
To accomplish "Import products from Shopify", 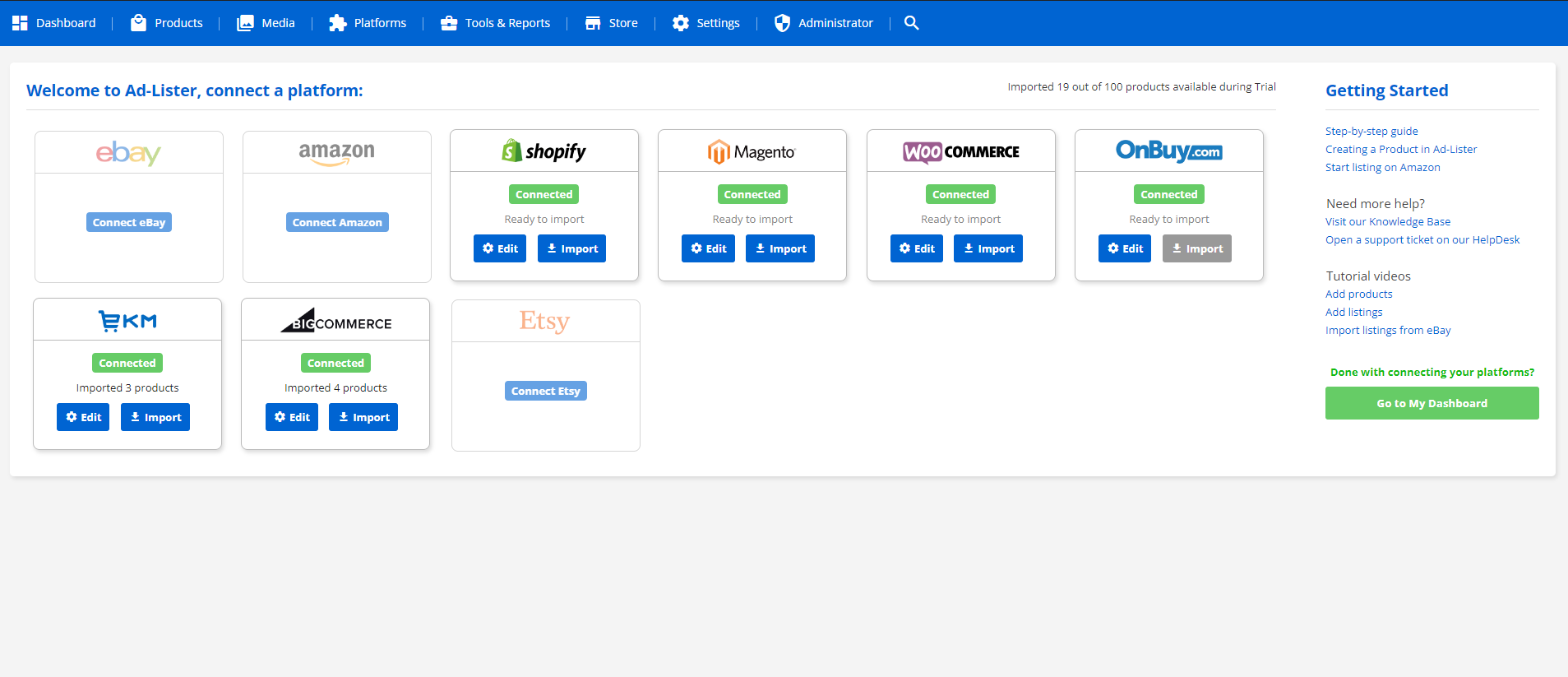I will [x=571, y=248].
